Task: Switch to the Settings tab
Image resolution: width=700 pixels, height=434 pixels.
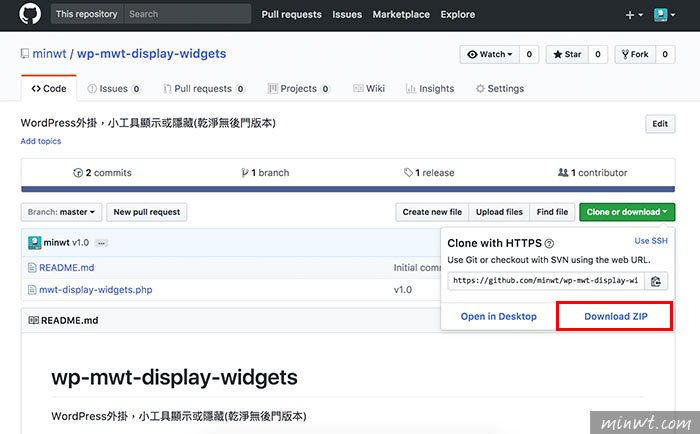Action: click(500, 88)
